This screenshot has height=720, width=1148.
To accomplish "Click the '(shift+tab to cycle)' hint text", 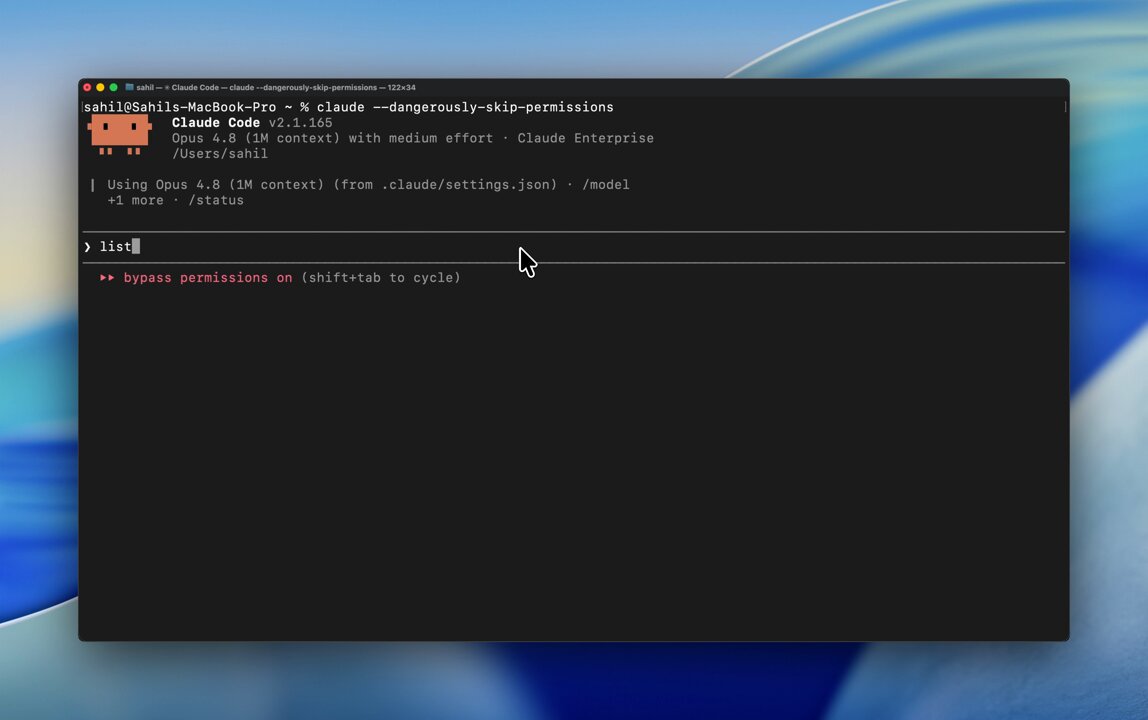I will (381, 278).
